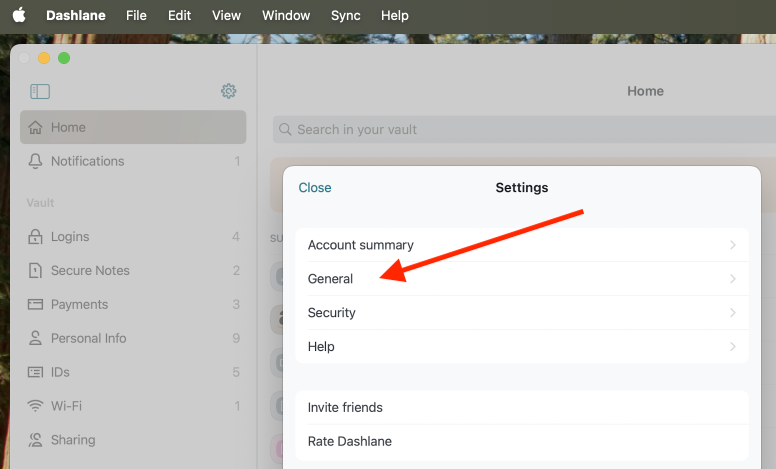Click the IDs card icon
Viewport: 776px width, 469px height.
pos(35,372)
